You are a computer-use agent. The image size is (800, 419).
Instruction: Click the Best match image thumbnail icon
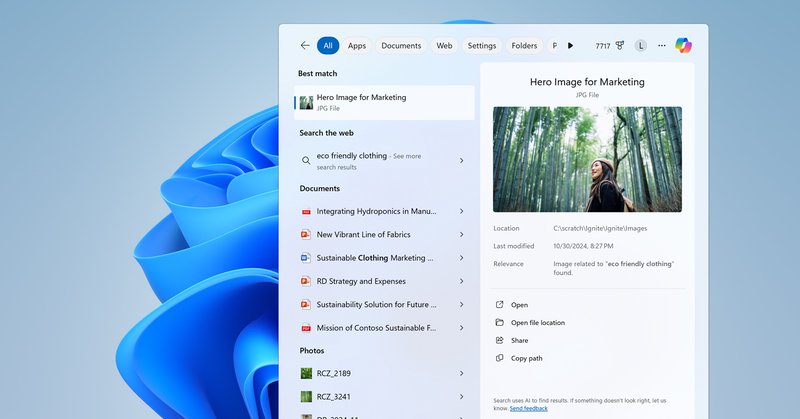(306, 103)
